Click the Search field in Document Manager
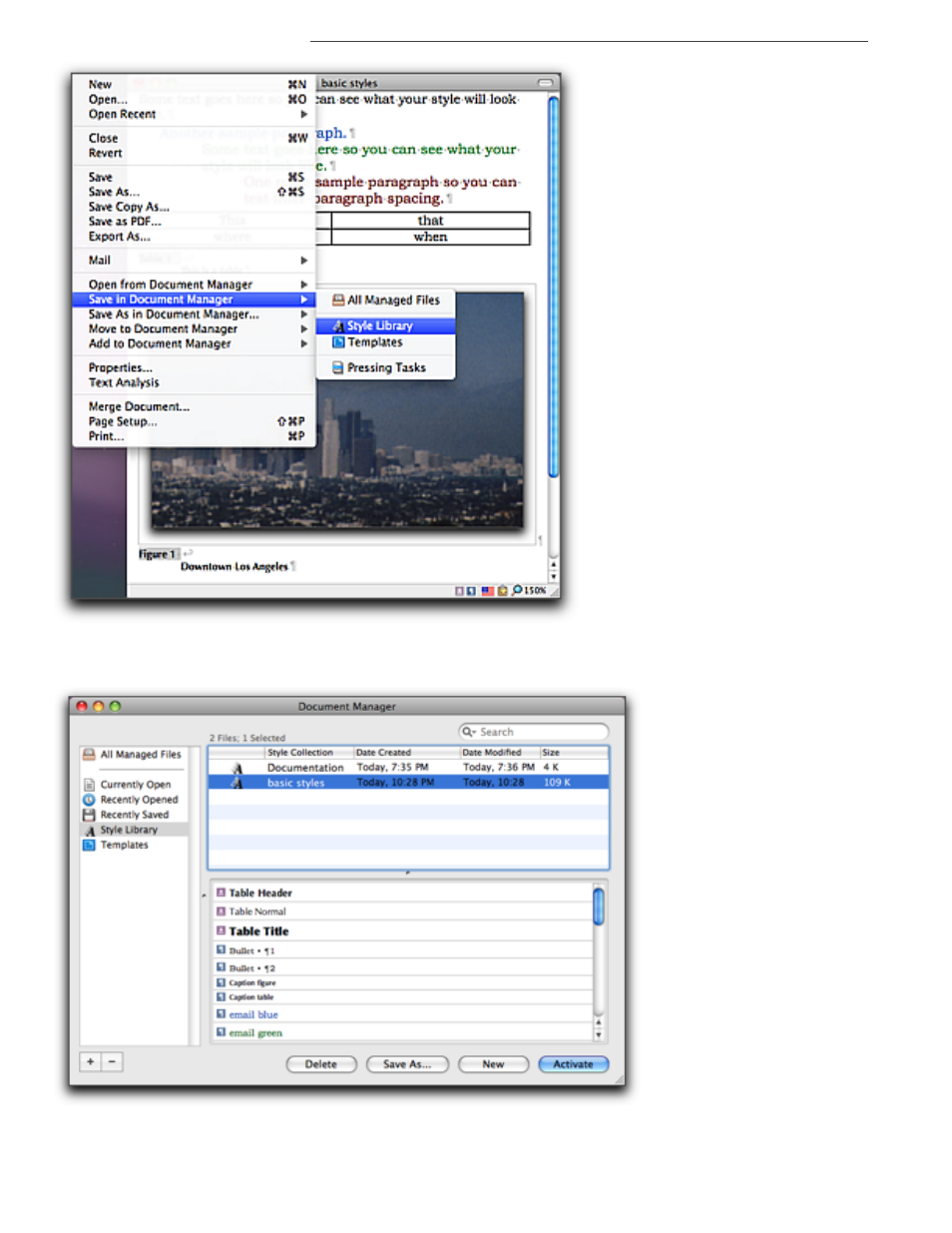 click(534, 732)
